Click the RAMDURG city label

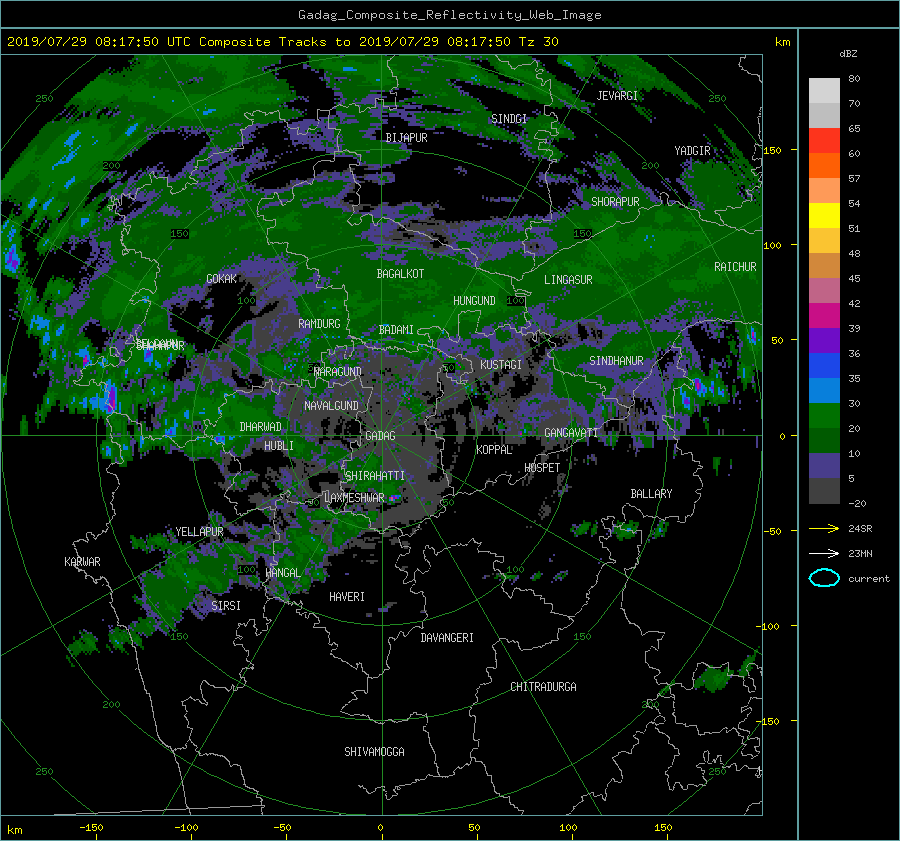point(319,324)
